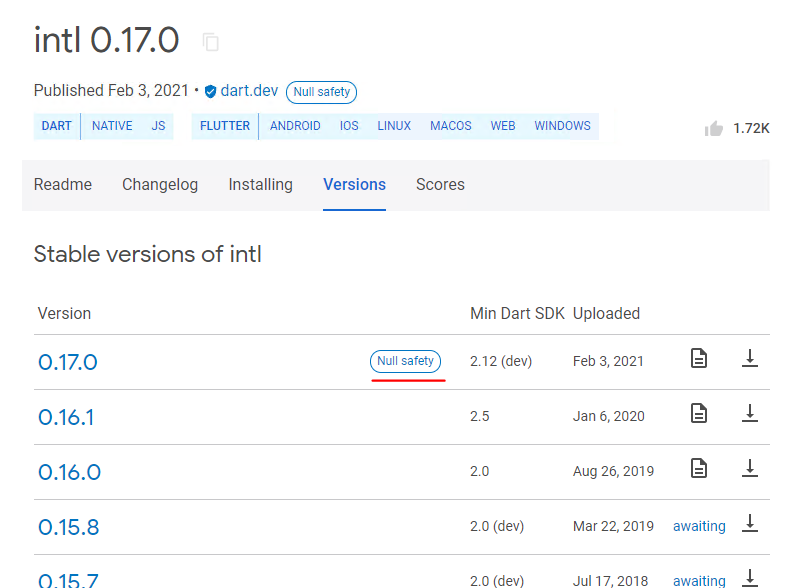This screenshot has width=795, height=588.
Task: Open the documentation icon for version 0.16.0
Action: point(699,468)
